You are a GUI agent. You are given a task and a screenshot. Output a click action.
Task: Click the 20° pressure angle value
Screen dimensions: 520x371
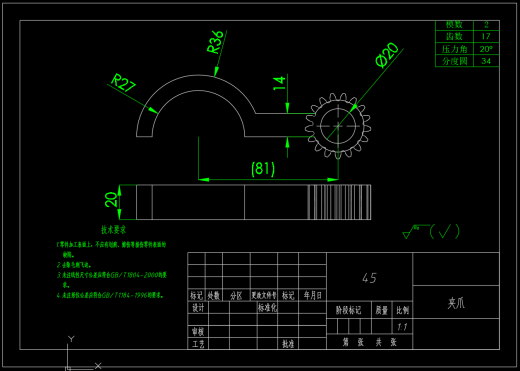[x=486, y=49]
